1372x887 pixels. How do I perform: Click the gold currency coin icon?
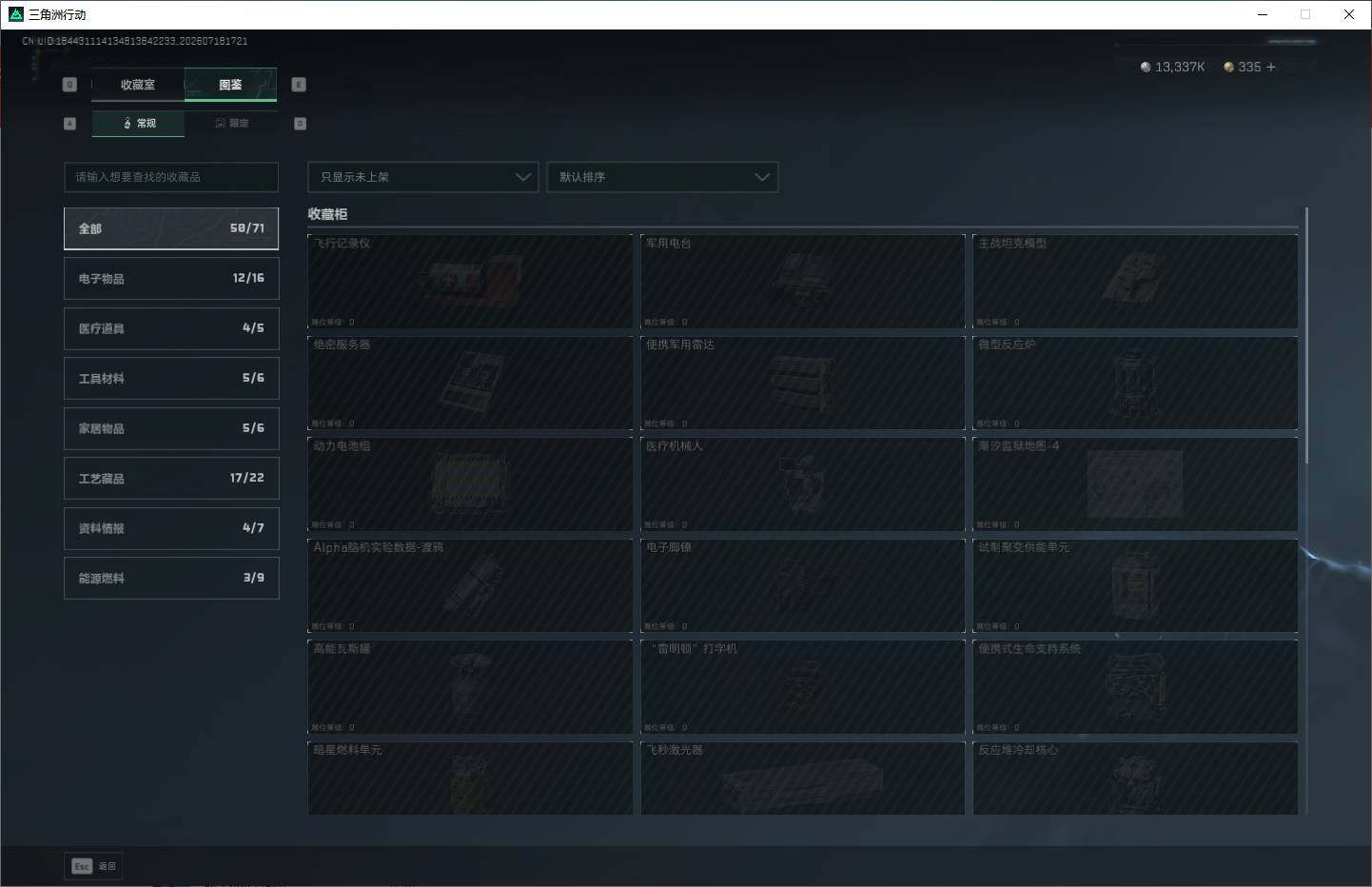tap(1228, 67)
